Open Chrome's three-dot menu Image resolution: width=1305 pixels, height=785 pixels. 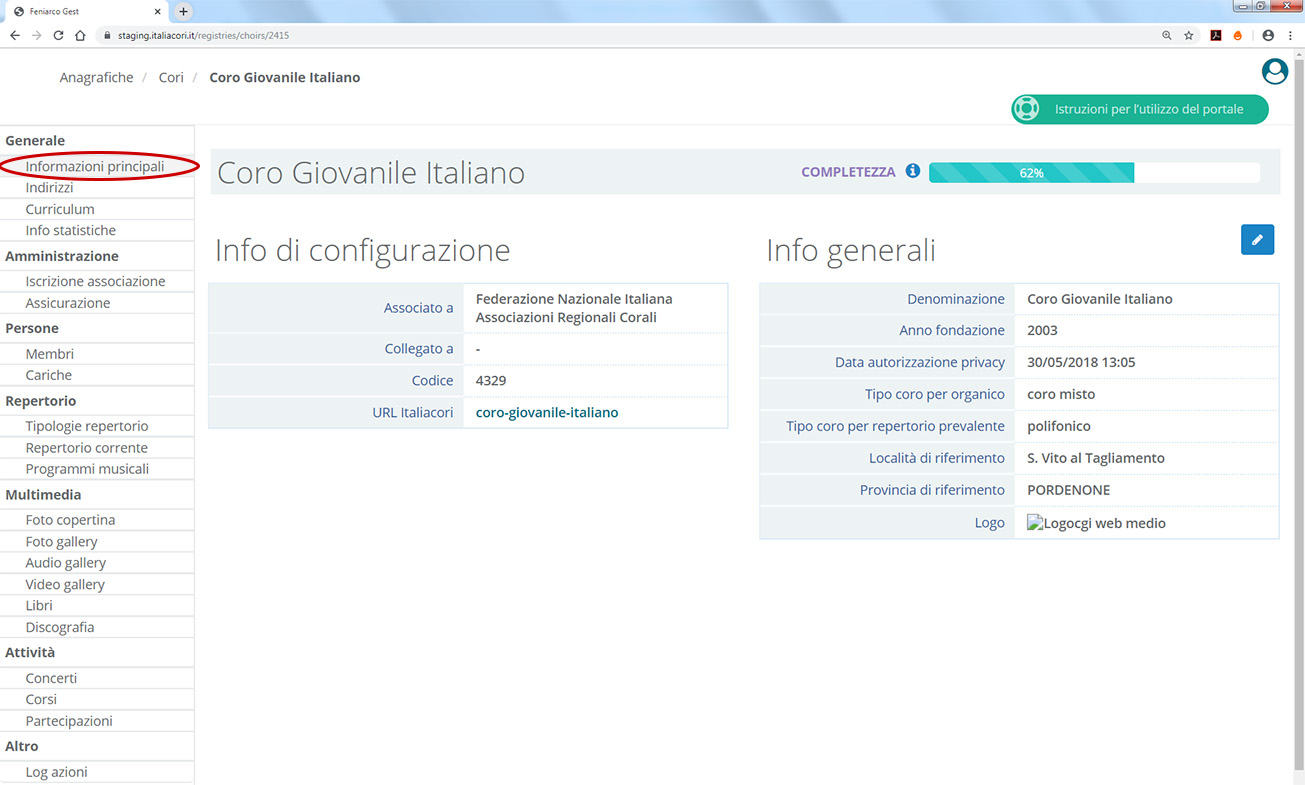[1290, 34]
